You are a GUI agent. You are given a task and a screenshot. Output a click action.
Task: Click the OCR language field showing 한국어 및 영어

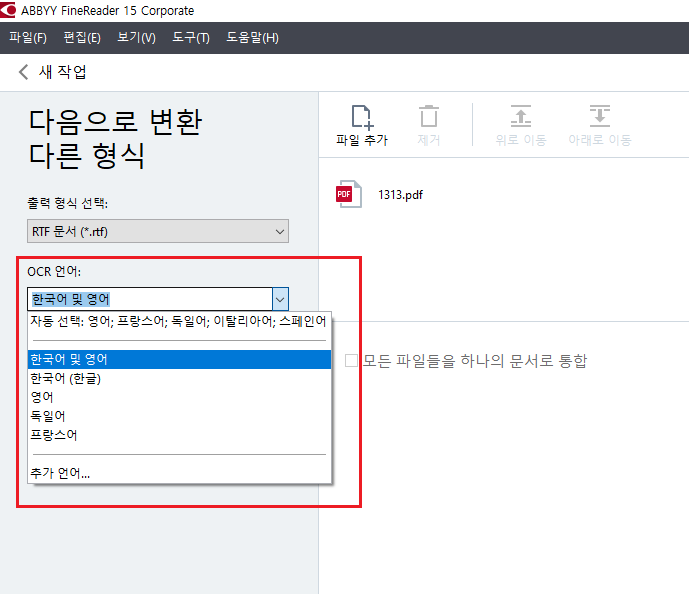tap(150, 299)
